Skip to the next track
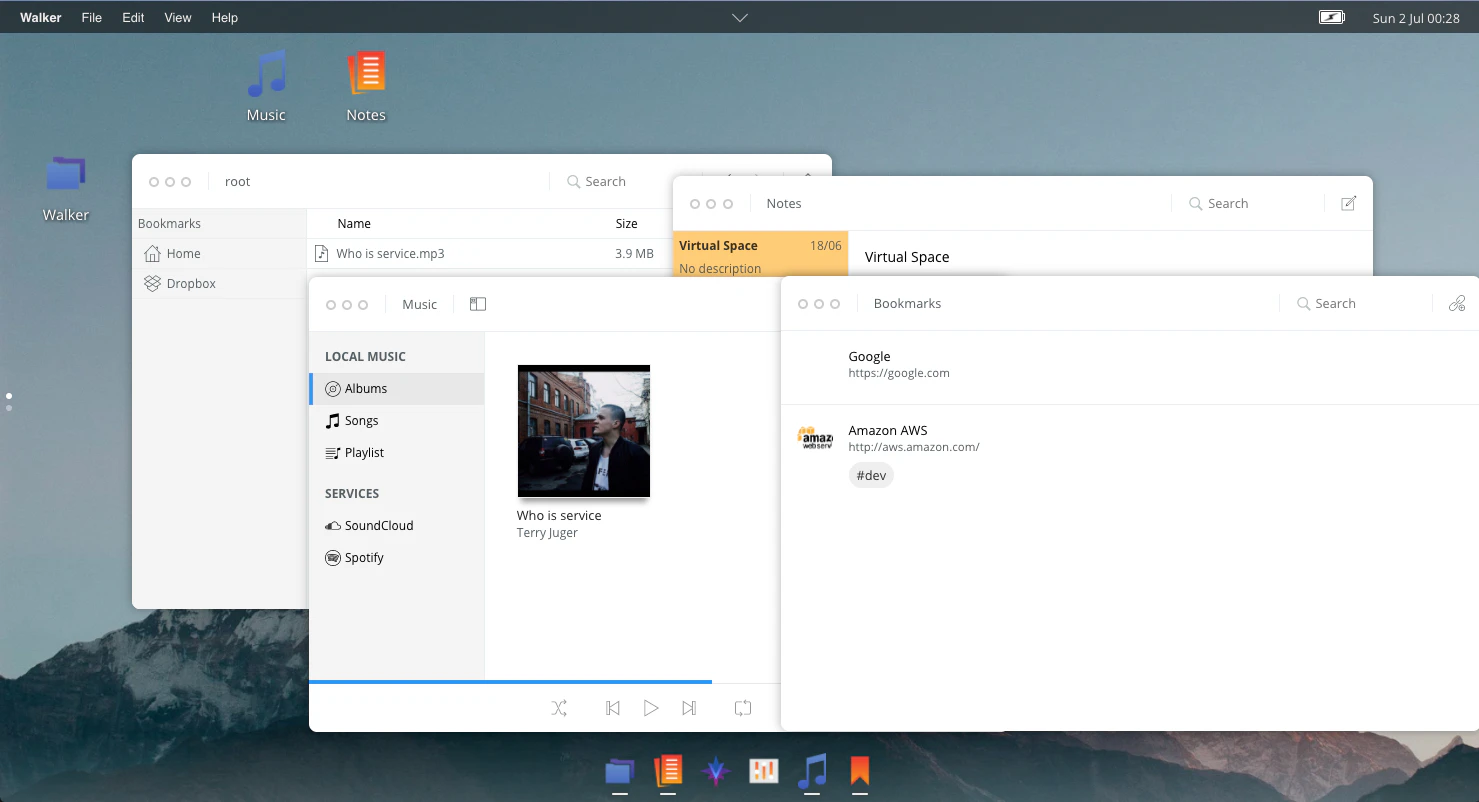 pos(689,708)
